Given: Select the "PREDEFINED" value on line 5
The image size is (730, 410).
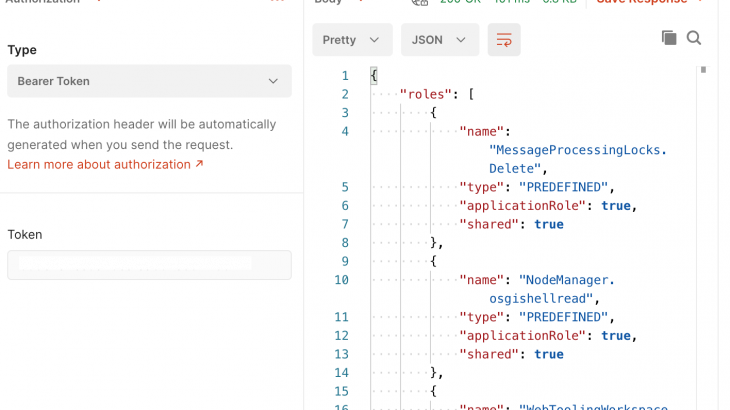Looking at the screenshot, I should (562, 187).
